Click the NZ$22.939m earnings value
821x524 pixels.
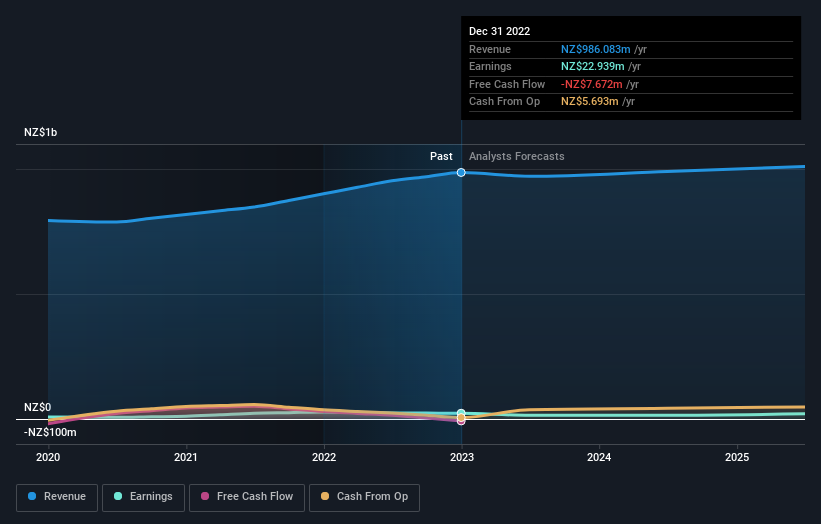593,66
